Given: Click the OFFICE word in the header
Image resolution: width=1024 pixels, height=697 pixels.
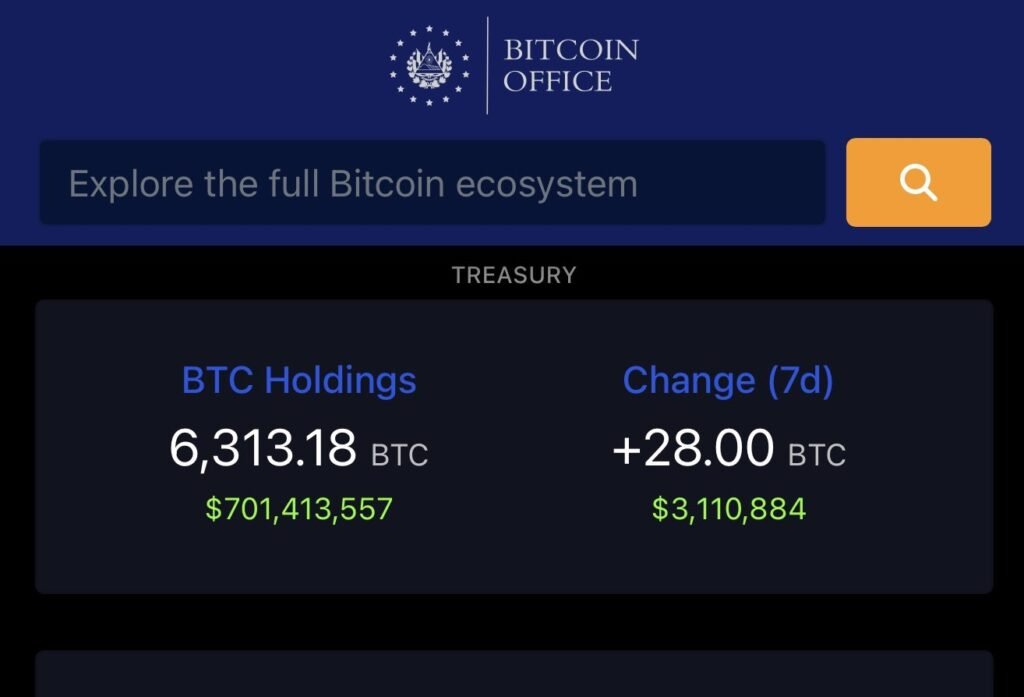Looking at the screenshot, I should tap(557, 82).
